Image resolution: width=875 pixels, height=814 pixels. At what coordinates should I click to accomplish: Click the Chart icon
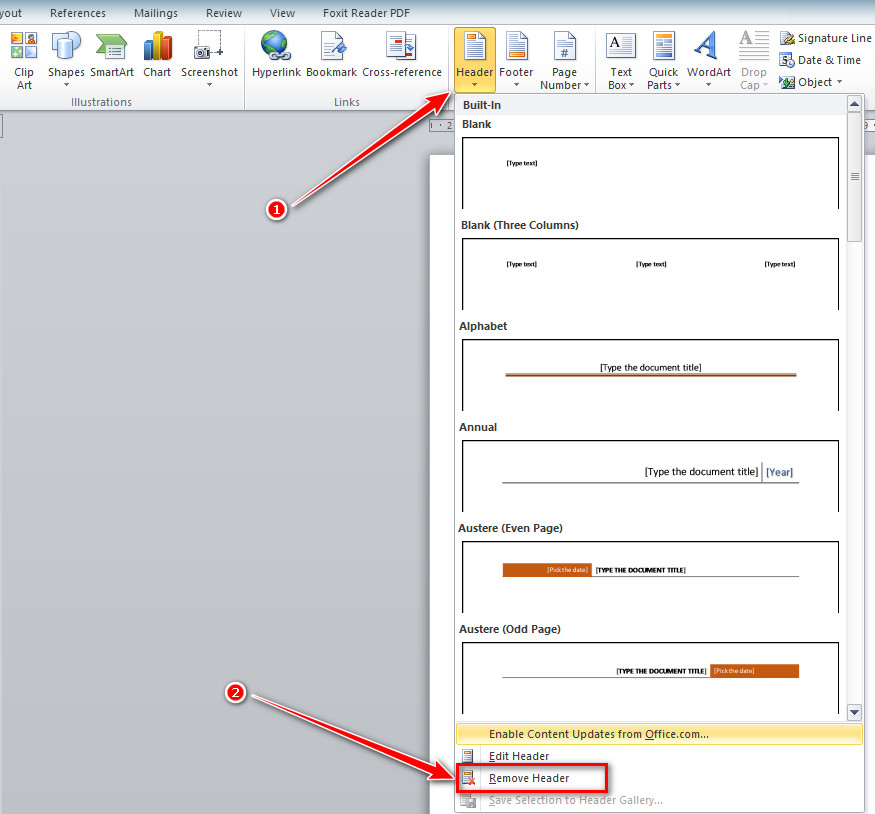[157, 46]
